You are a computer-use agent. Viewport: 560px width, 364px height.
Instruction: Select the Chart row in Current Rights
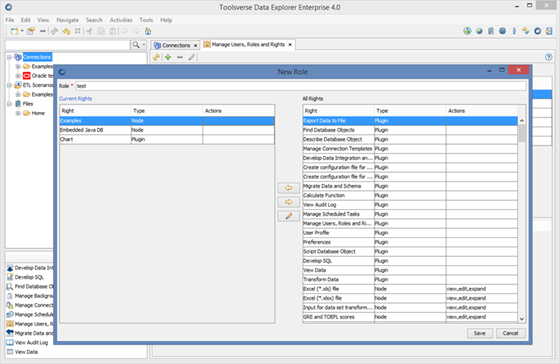(x=167, y=139)
